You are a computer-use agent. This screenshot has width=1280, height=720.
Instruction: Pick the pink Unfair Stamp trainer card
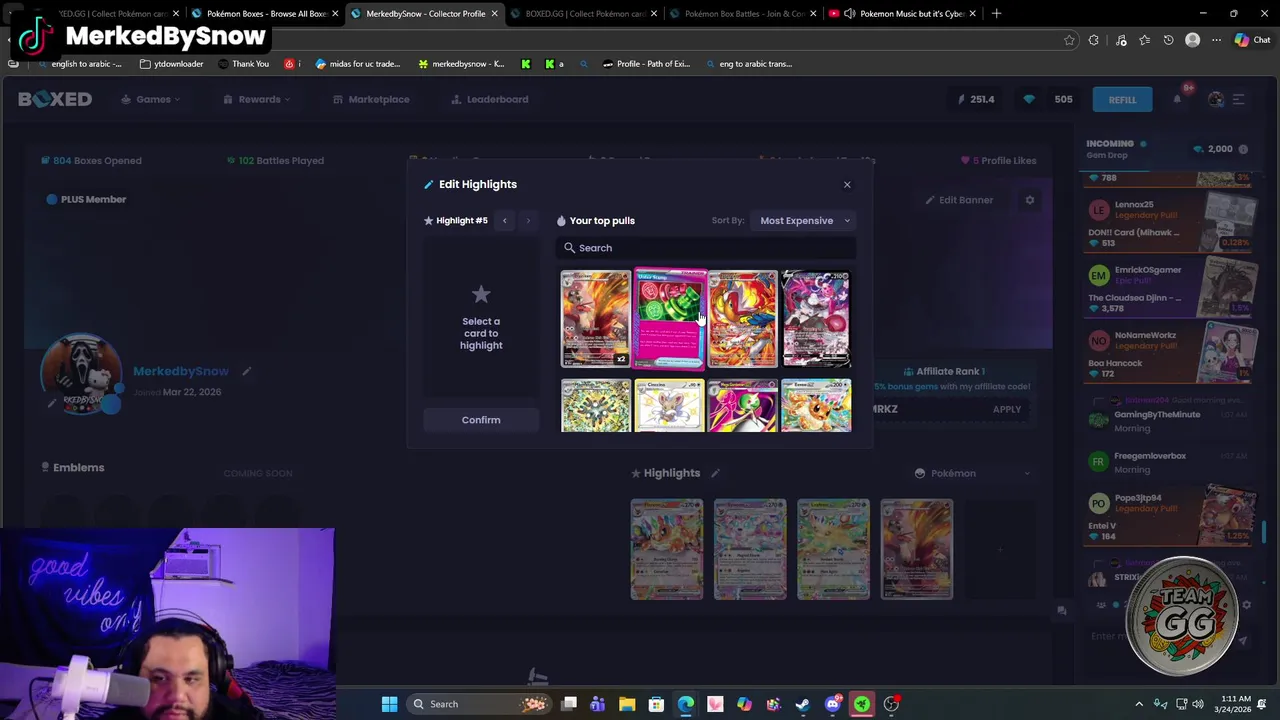[670, 319]
